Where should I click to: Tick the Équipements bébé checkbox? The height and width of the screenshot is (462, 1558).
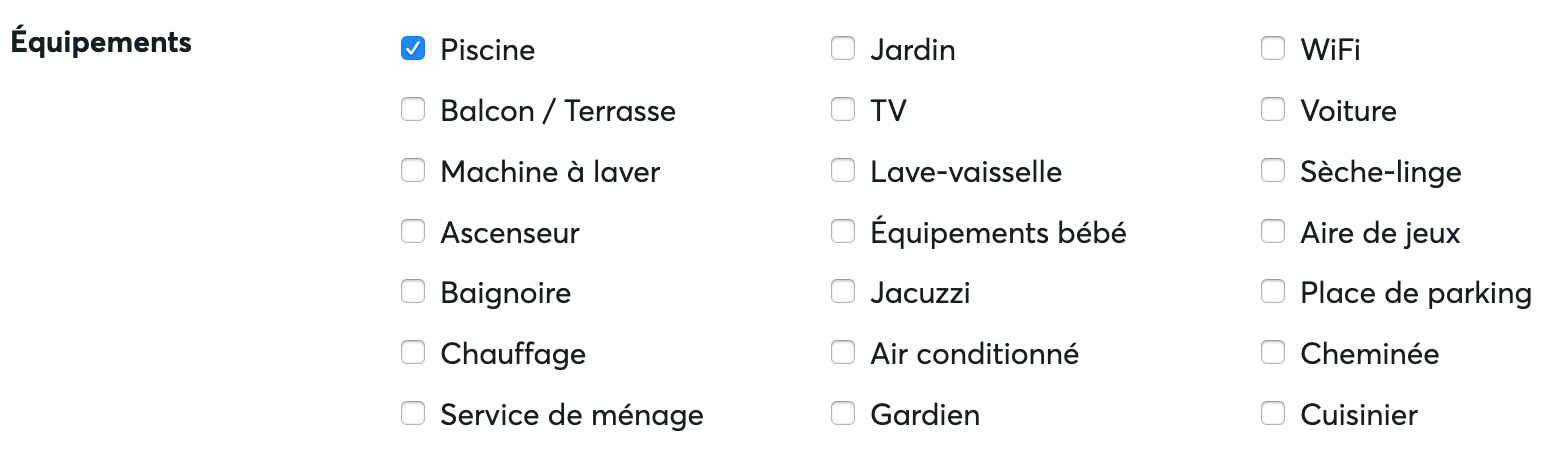tap(843, 232)
